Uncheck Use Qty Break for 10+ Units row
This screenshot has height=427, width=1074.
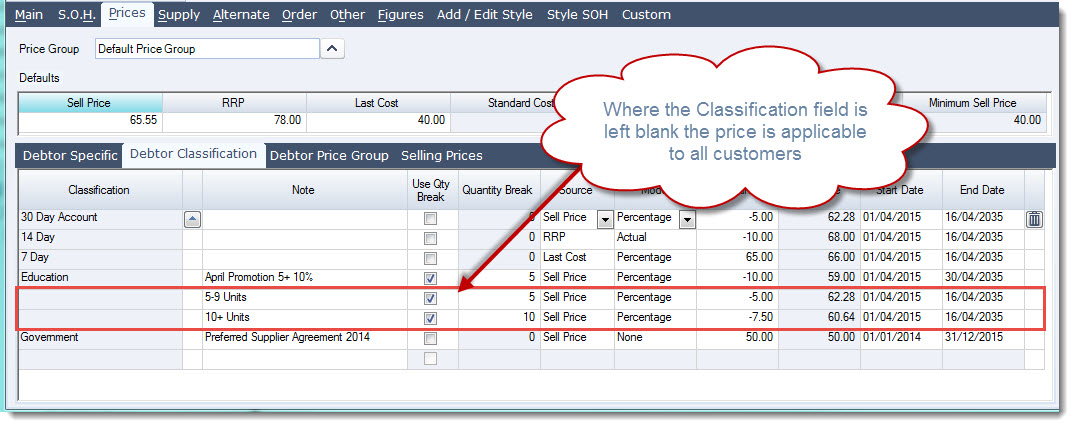click(x=430, y=318)
